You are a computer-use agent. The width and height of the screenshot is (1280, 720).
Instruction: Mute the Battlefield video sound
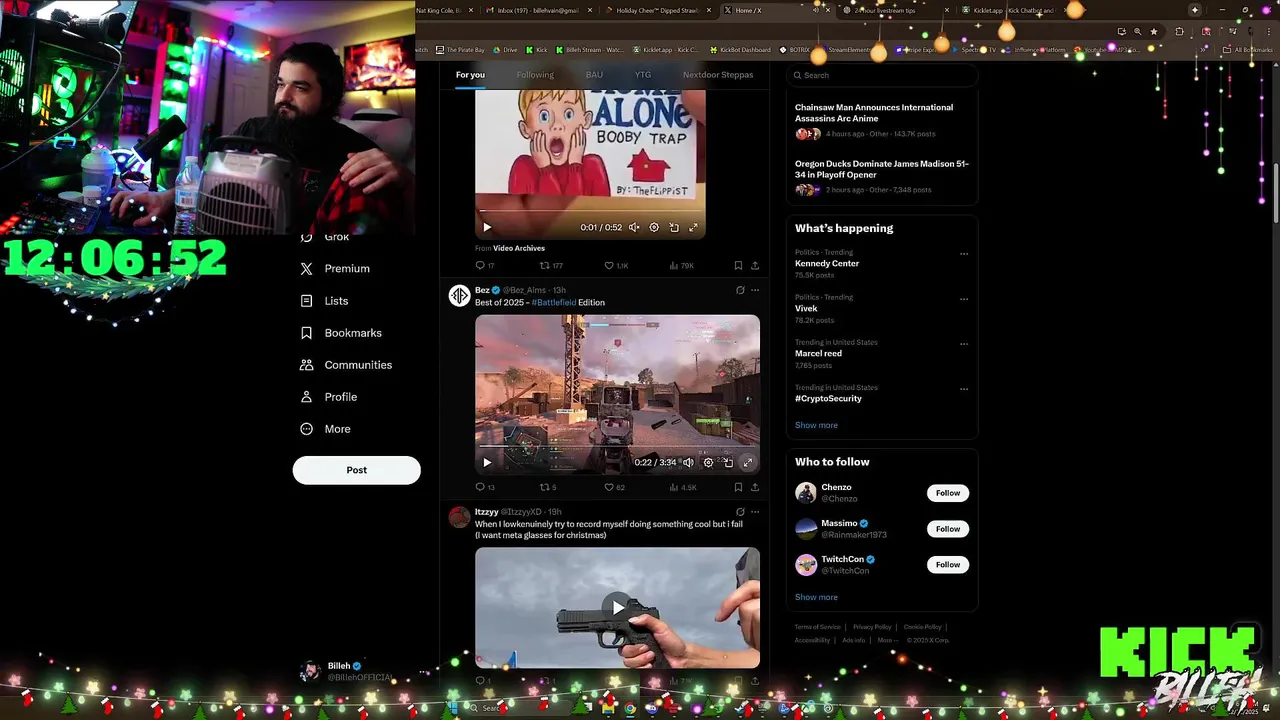(x=688, y=463)
